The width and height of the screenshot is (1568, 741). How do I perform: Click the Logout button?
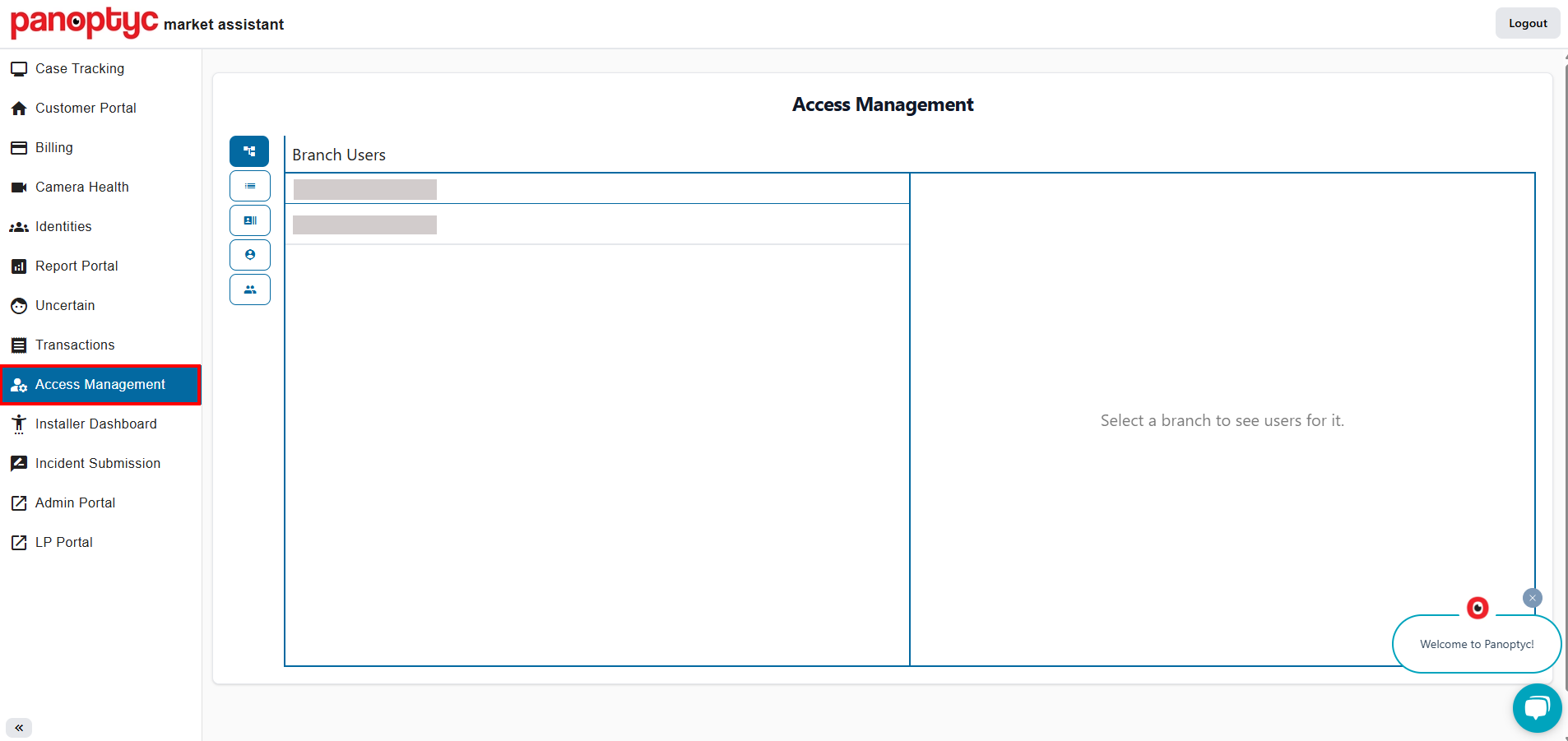click(x=1527, y=23)
